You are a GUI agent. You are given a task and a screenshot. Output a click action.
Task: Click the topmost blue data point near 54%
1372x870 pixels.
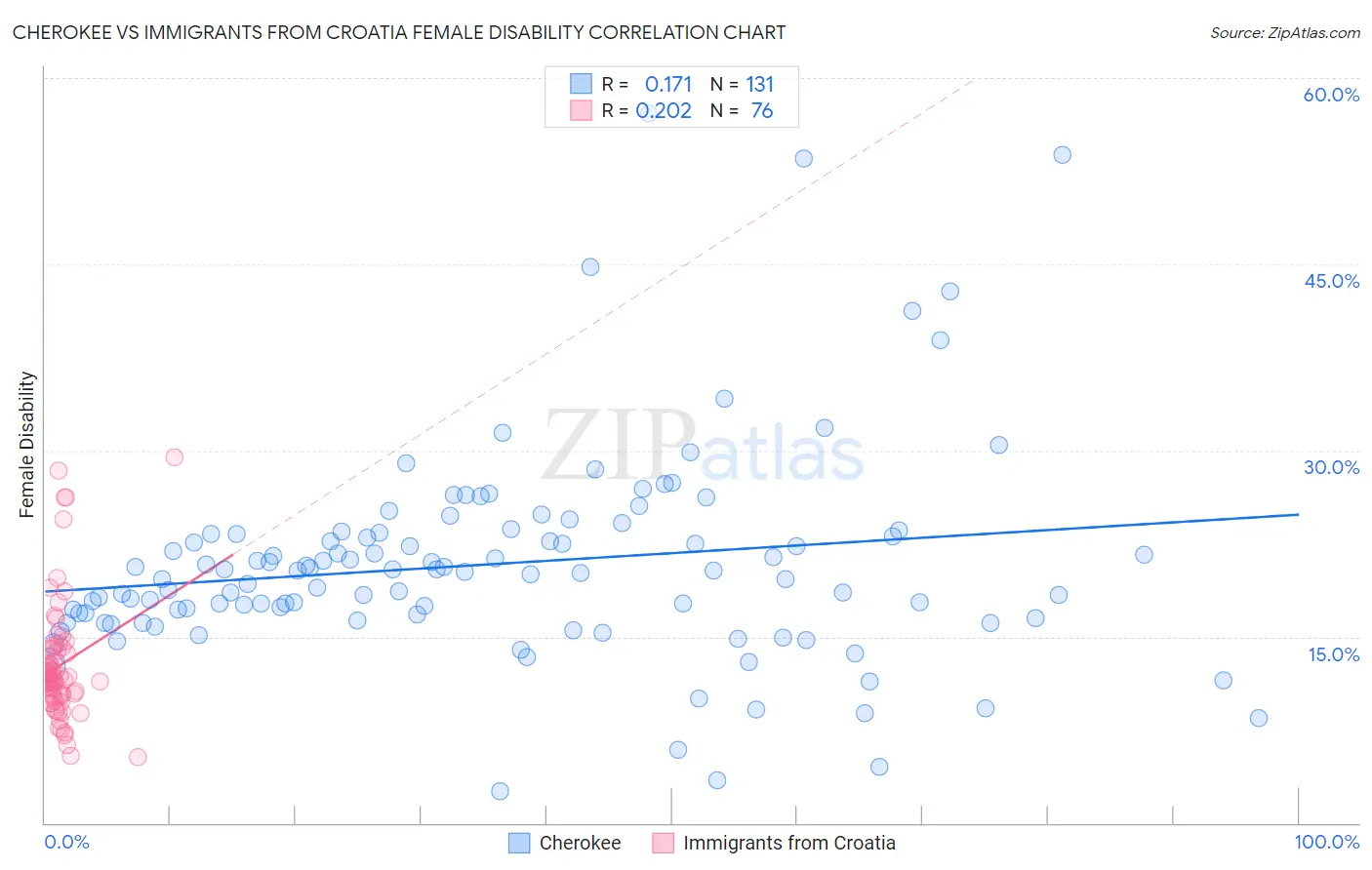pos(1063,155)
